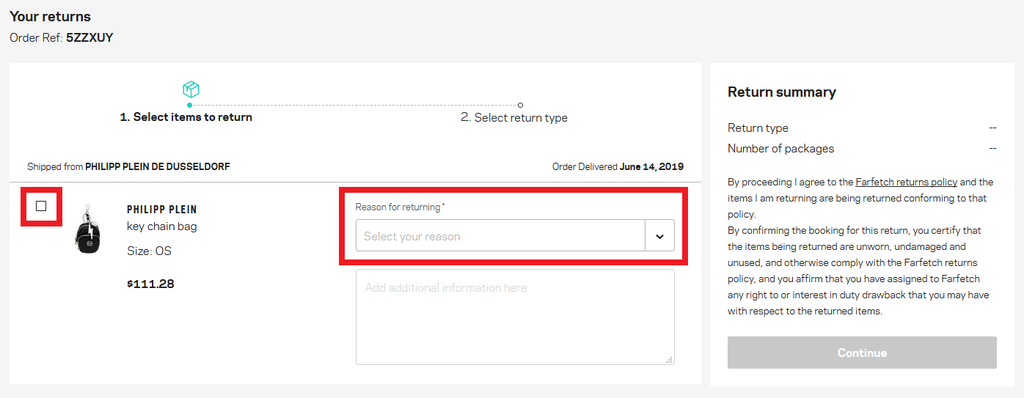Click the 'key chain bag' product title
The height and width of the screenshot is (398, 1024).
point(162,227)
